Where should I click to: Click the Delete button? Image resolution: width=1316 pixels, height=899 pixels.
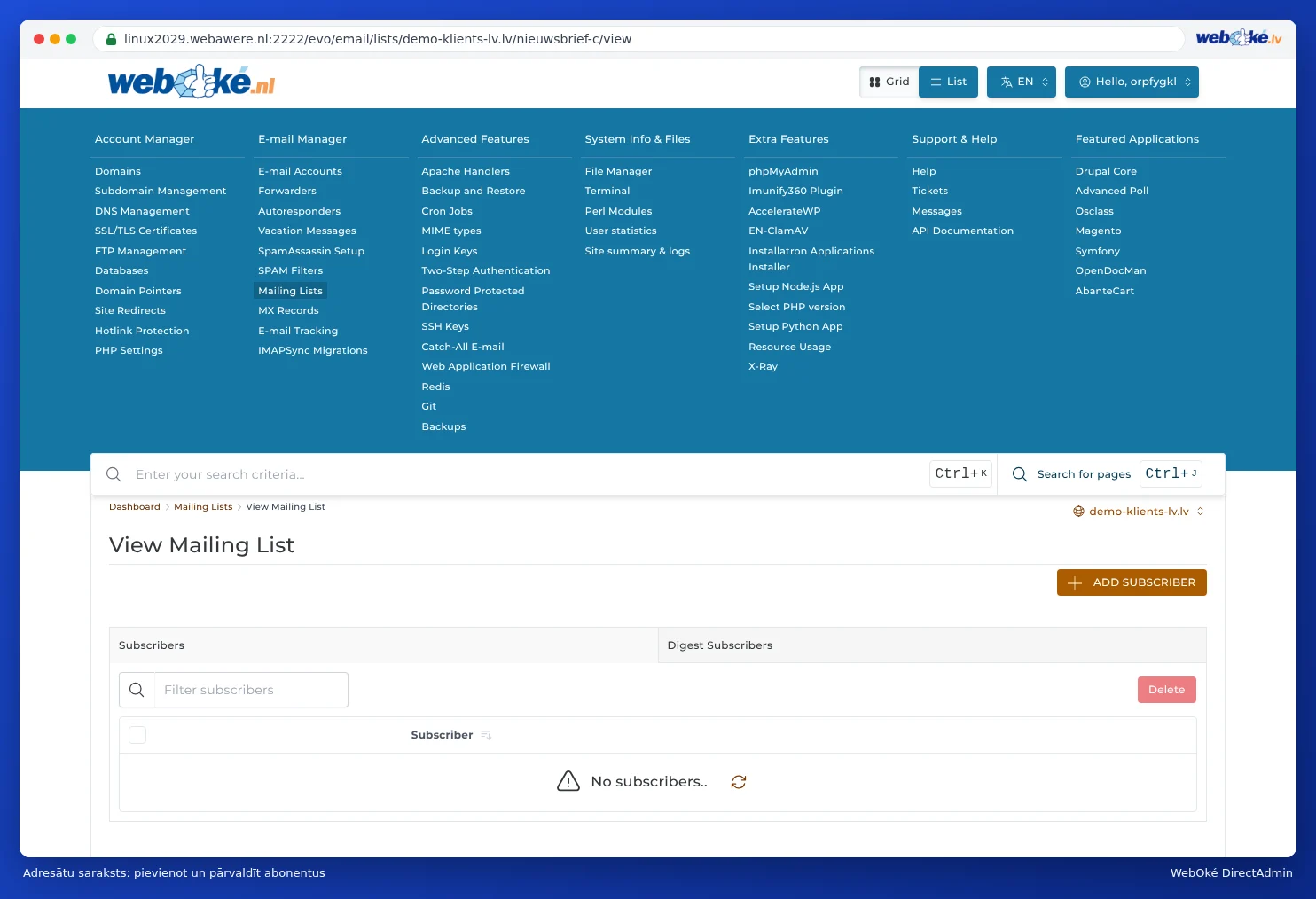1167,690
